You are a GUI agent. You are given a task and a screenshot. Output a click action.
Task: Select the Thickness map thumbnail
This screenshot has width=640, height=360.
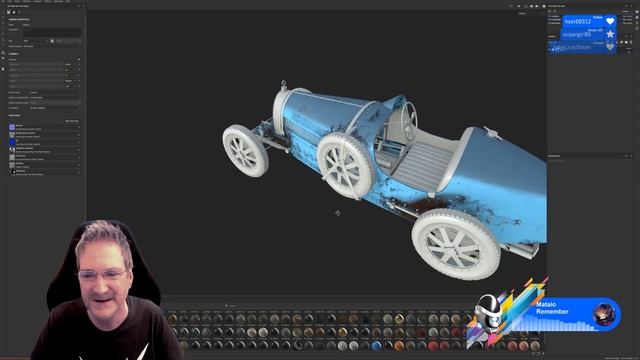click(12, 172)
